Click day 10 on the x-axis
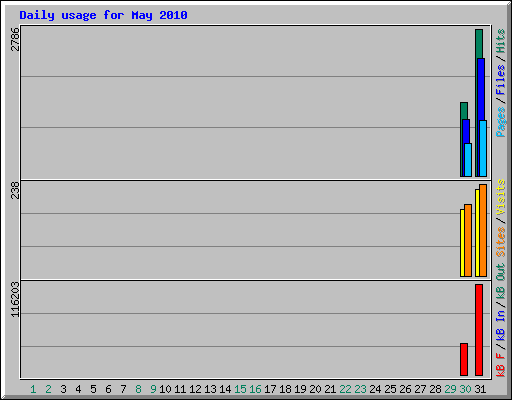512x400 pixels. [165, 389]
